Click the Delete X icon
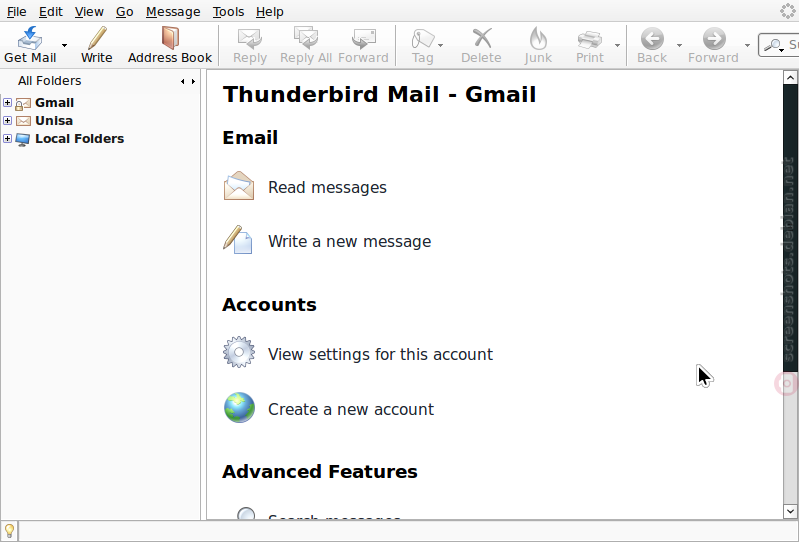 coord(482,38)
